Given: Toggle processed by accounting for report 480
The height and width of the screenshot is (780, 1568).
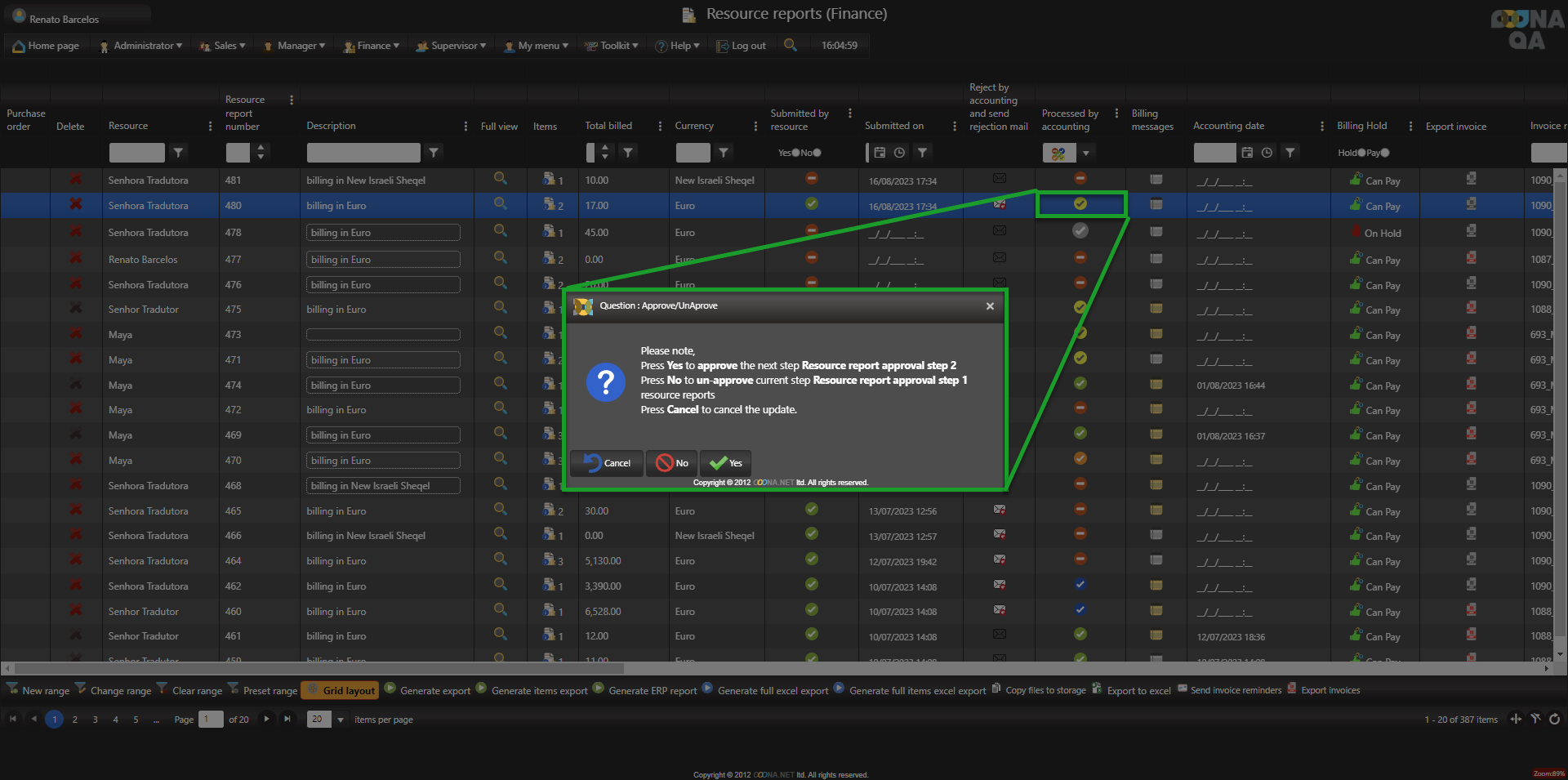Looking at the screenshot, I should [x=1080, y=204].
